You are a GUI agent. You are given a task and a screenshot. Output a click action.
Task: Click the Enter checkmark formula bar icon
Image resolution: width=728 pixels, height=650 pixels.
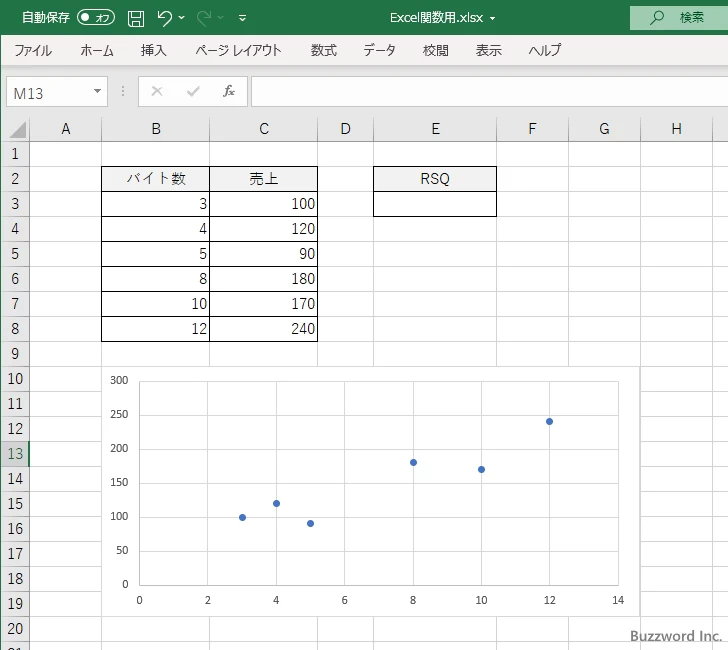[193, 91]
